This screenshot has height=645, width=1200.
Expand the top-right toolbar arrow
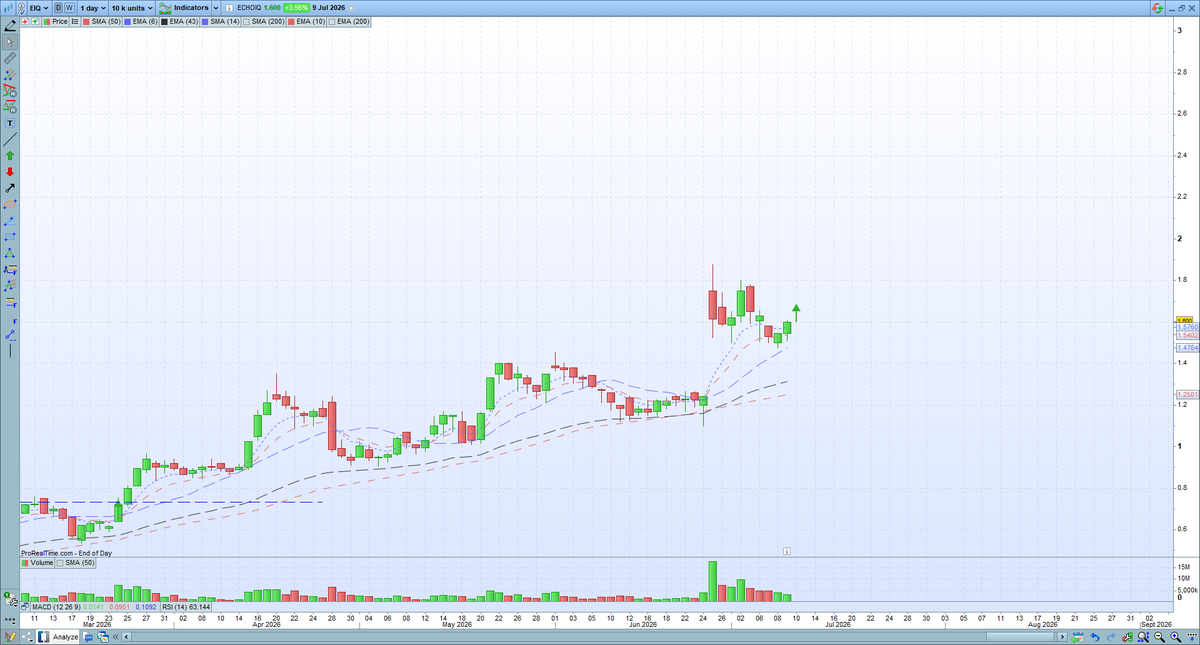[1157, 8]
